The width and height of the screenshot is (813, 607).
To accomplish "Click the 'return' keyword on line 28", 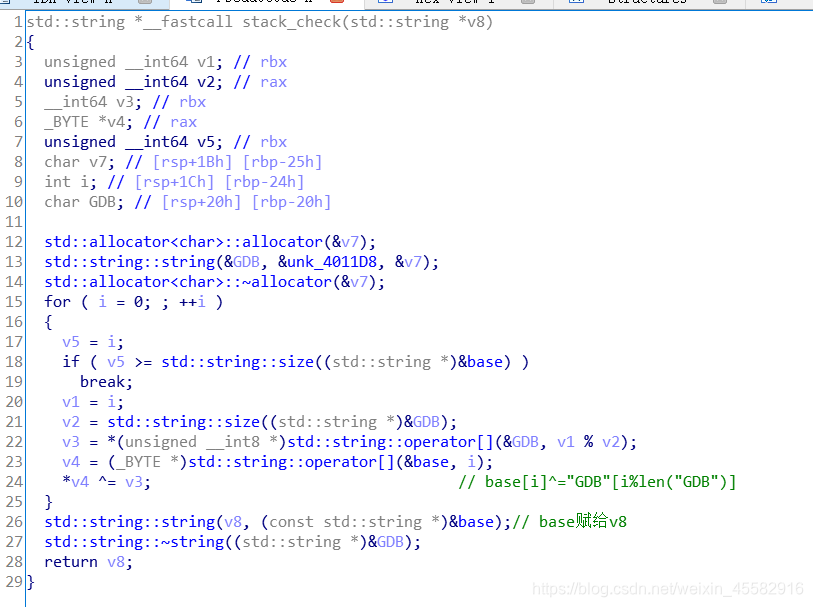I will click(71, 562).
